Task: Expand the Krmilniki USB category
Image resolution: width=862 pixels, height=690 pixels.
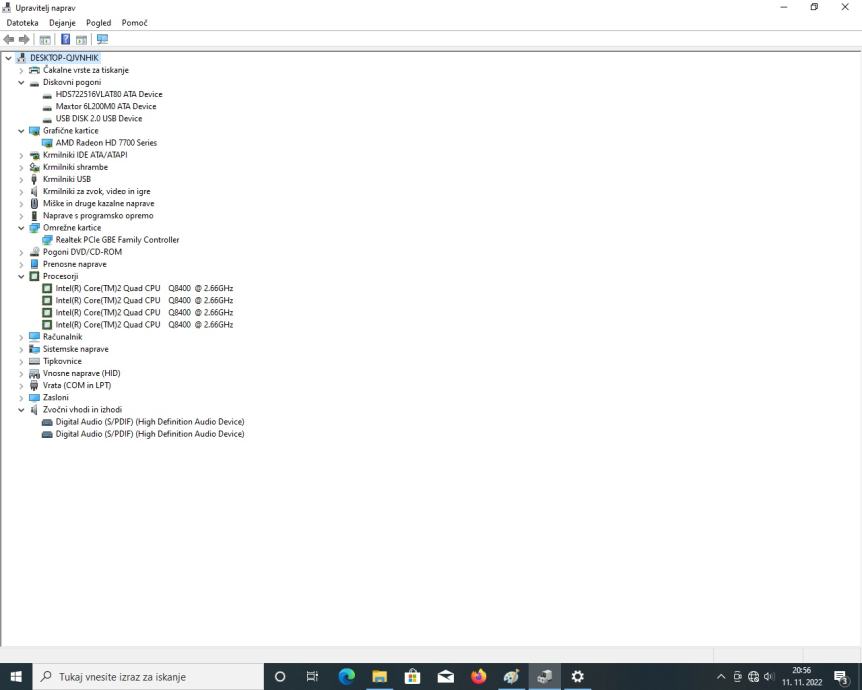Action: pos(21,180)
